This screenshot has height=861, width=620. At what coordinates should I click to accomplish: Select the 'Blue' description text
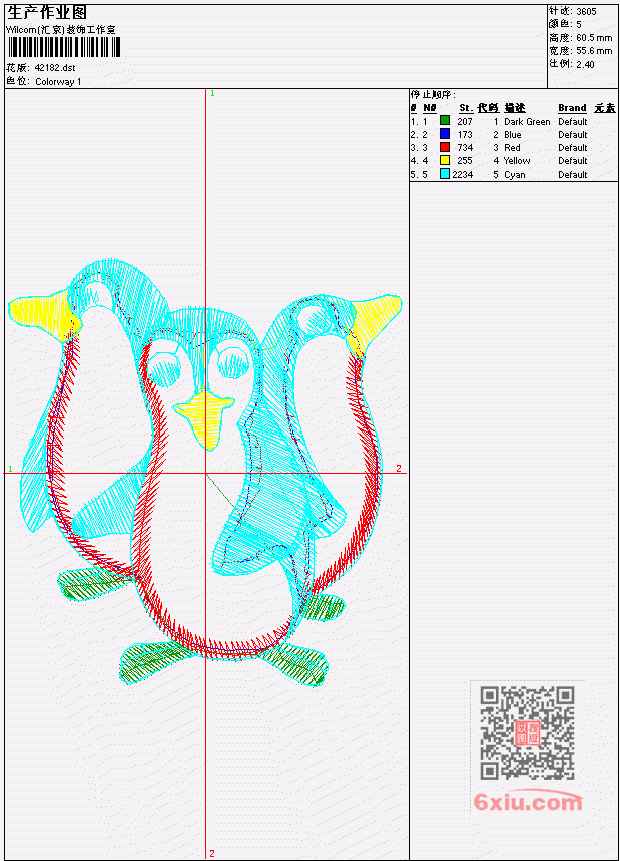coord(512,135)
